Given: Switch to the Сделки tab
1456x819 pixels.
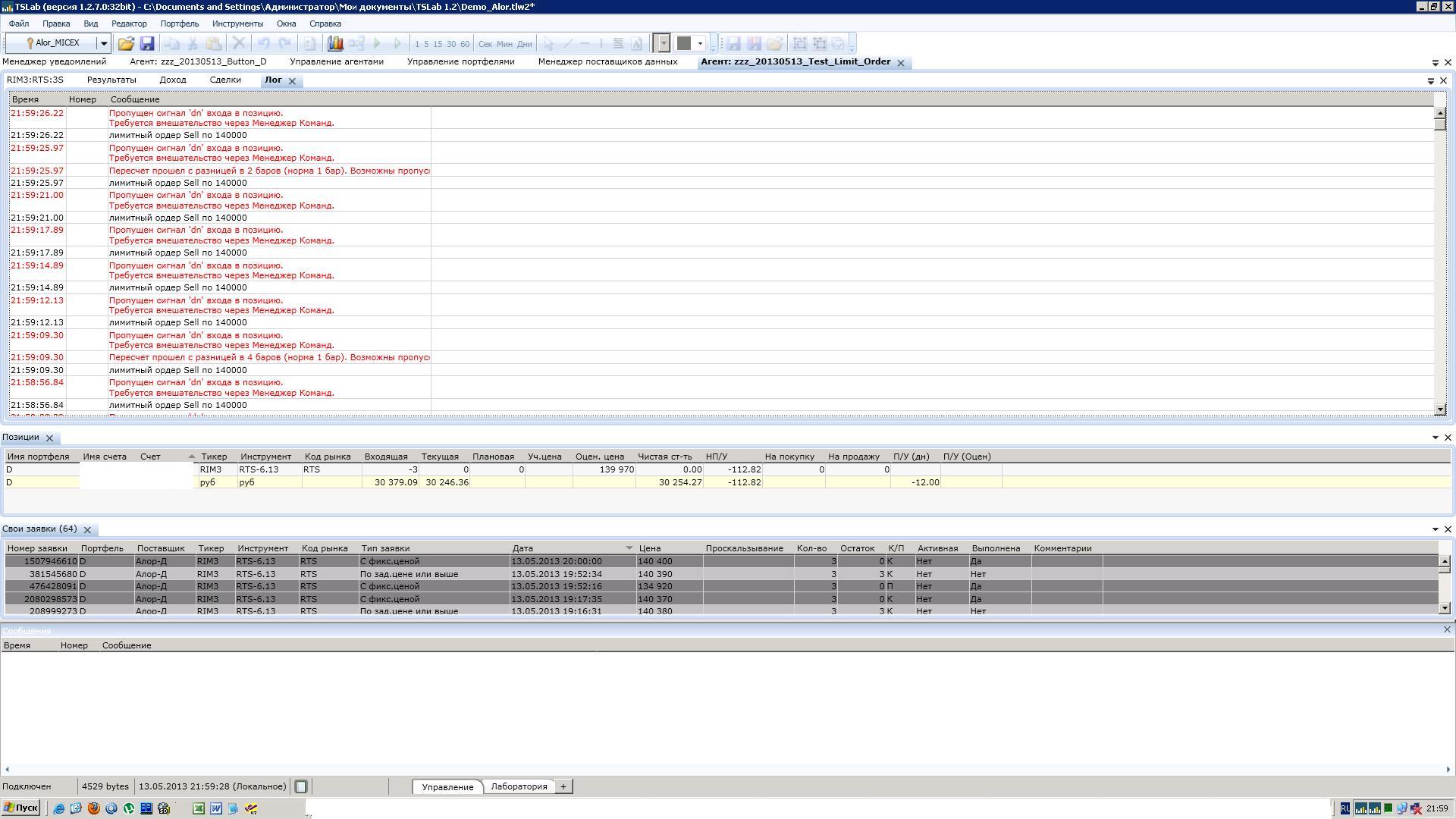Looking at the screenshot, I should click(225, 80).
